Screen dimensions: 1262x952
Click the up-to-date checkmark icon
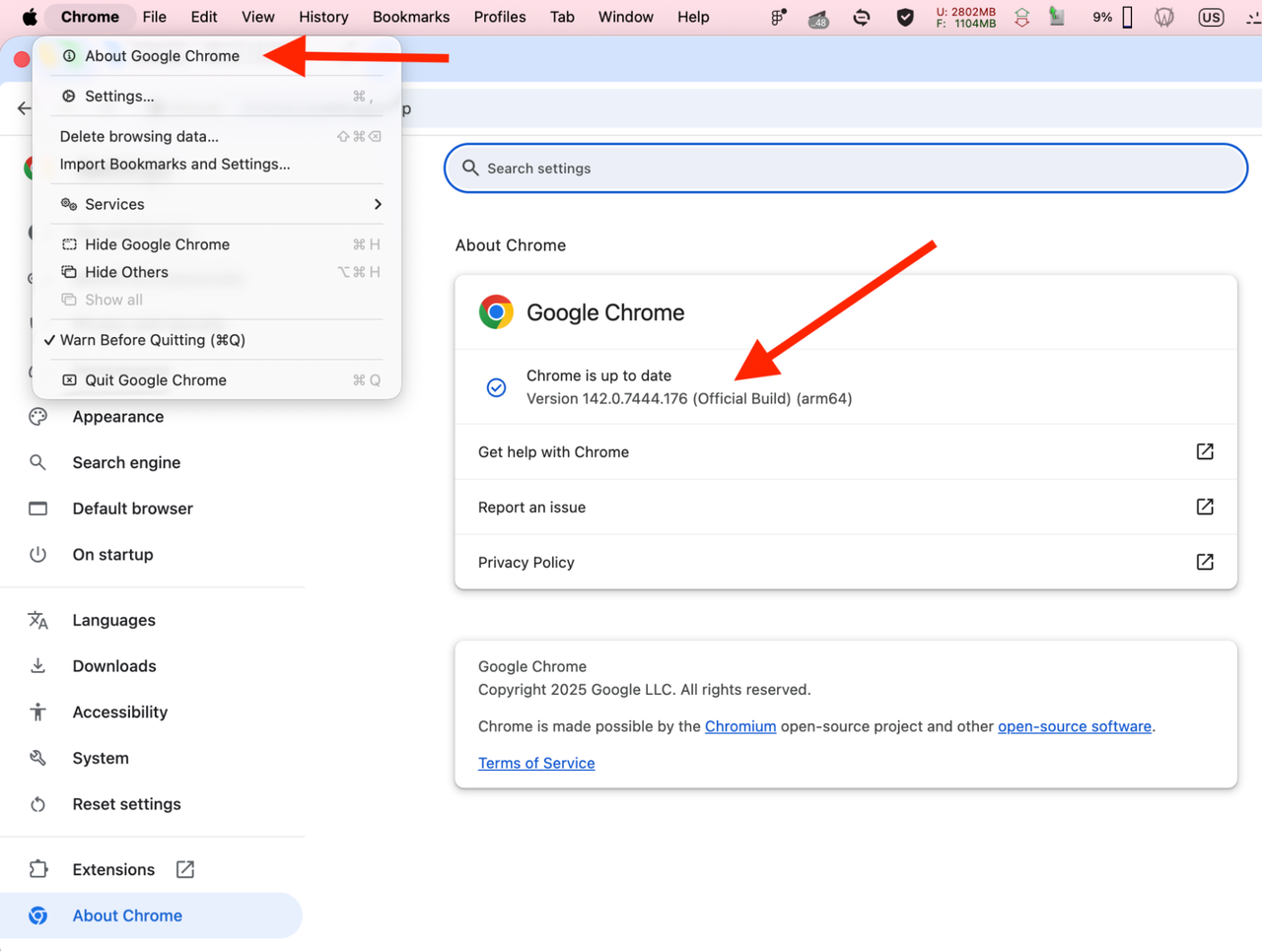pyautogui.click(x=496, y=387)
